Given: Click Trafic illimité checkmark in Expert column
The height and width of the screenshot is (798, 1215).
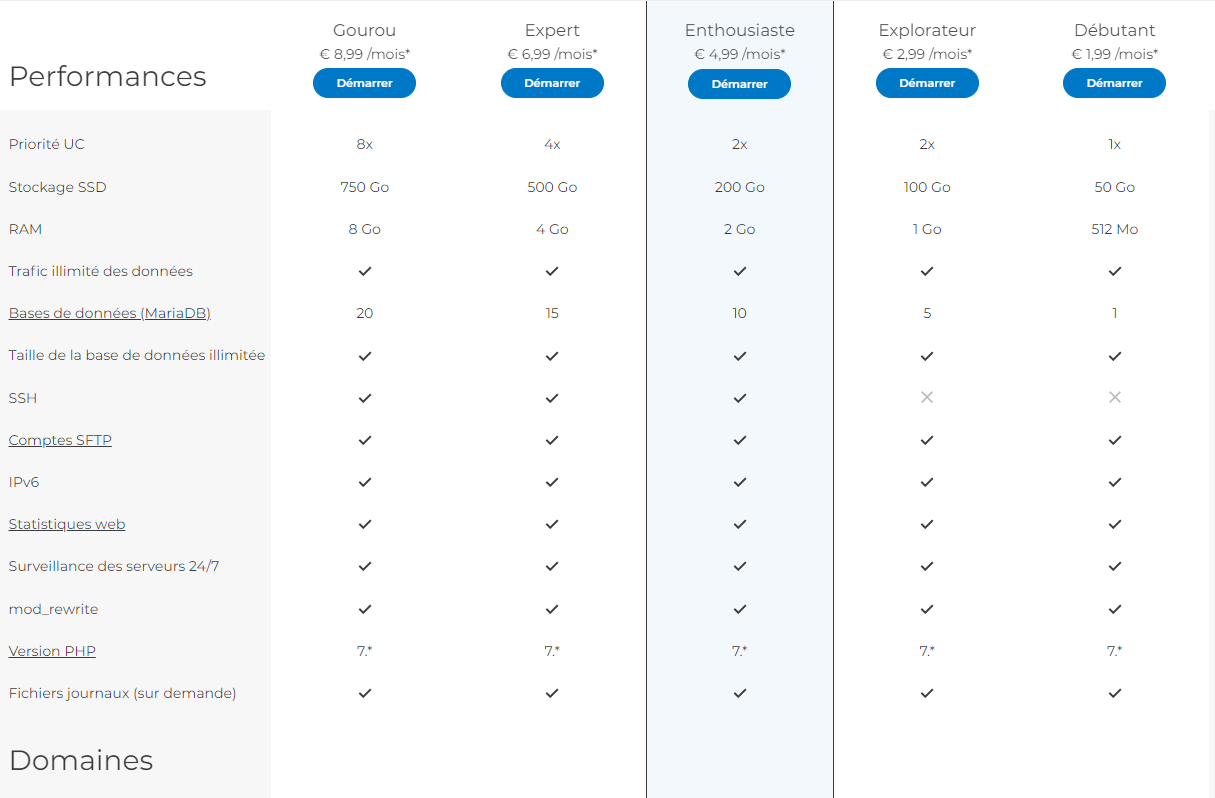Looking at the screenshot, I should pos(552,271).
